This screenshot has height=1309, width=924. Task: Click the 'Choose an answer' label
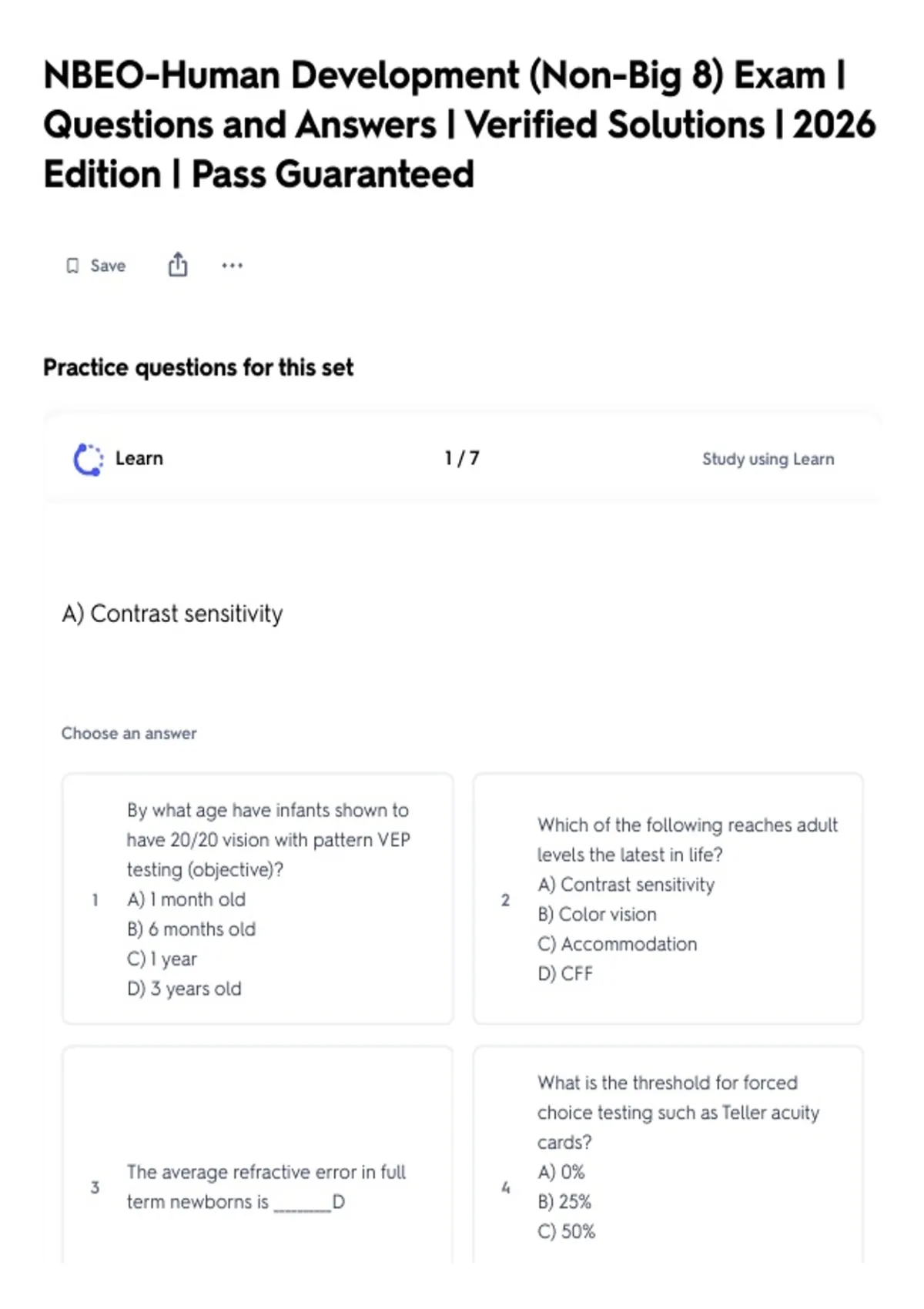tap(129, 733)
